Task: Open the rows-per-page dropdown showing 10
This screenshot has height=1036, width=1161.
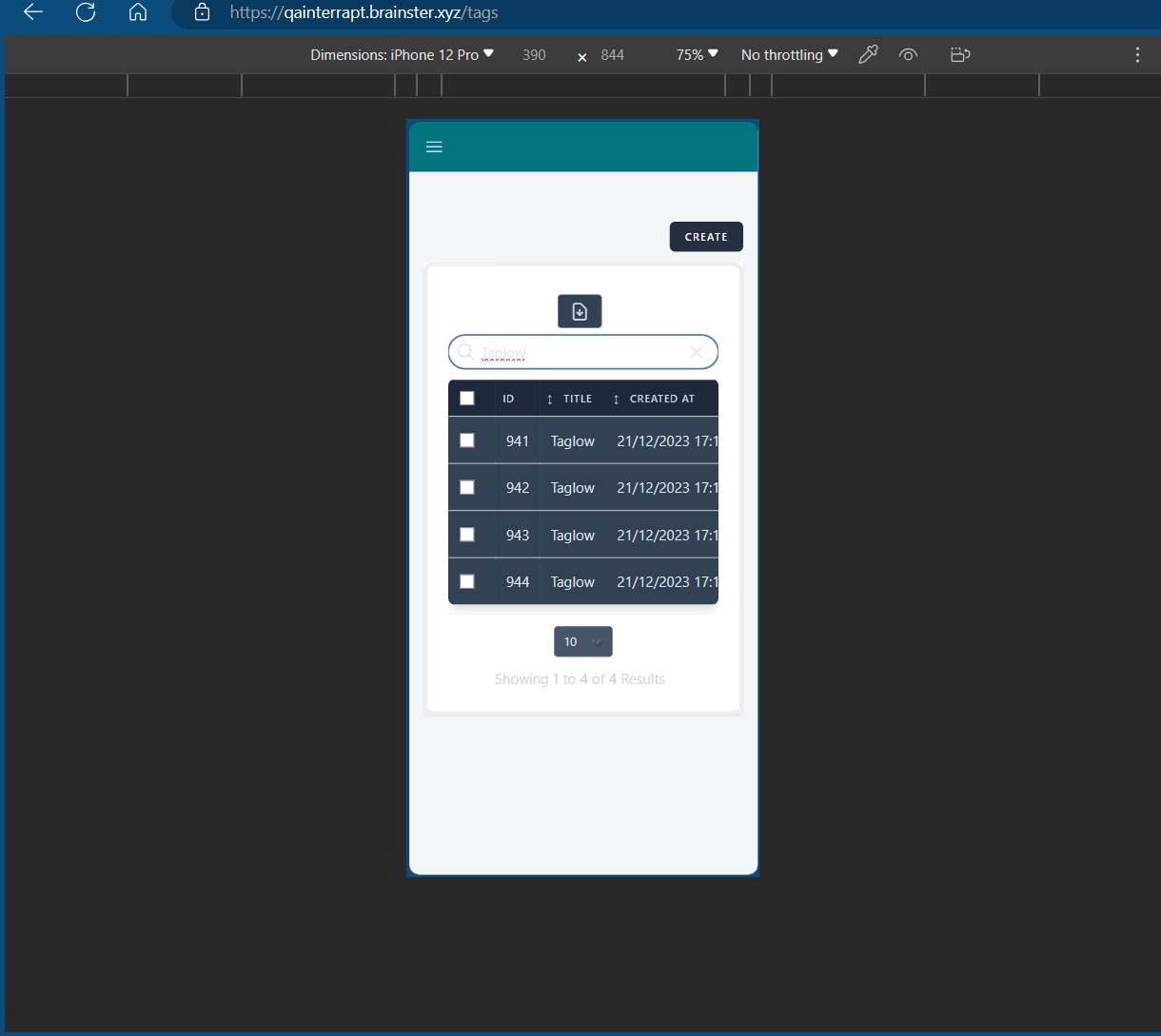Action: click(x=582, y=642)
